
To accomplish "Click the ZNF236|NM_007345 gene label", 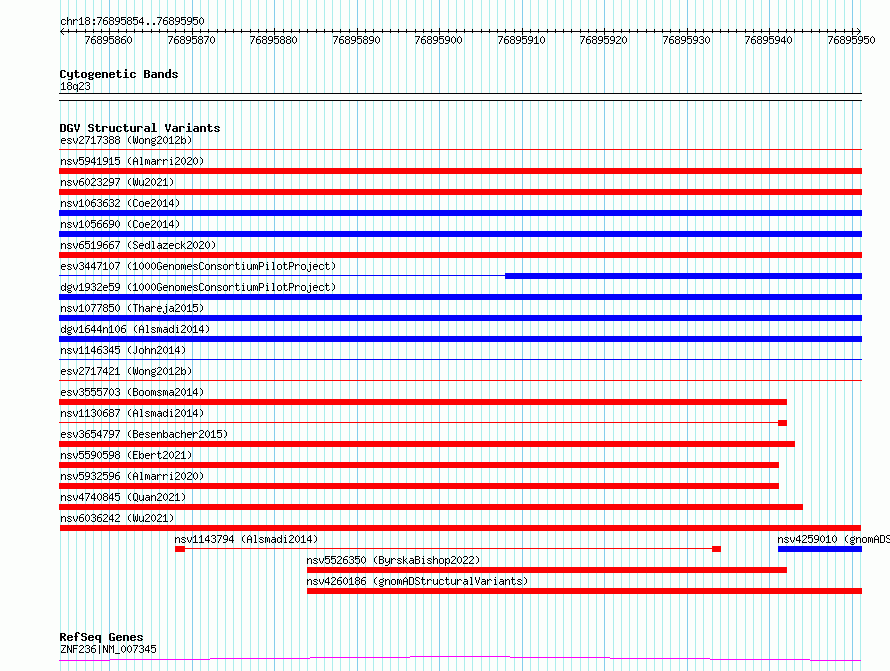I will 108,649.
